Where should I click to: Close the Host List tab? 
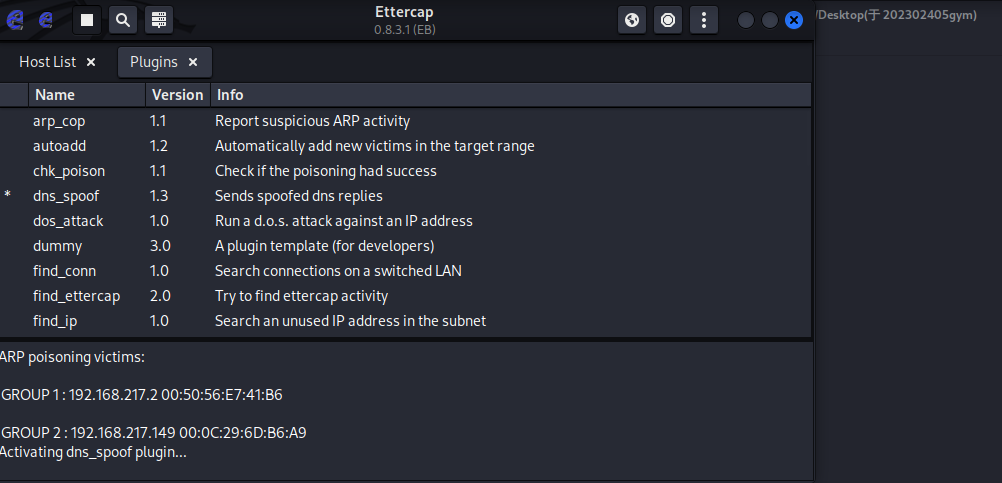(x=91, y=62)
